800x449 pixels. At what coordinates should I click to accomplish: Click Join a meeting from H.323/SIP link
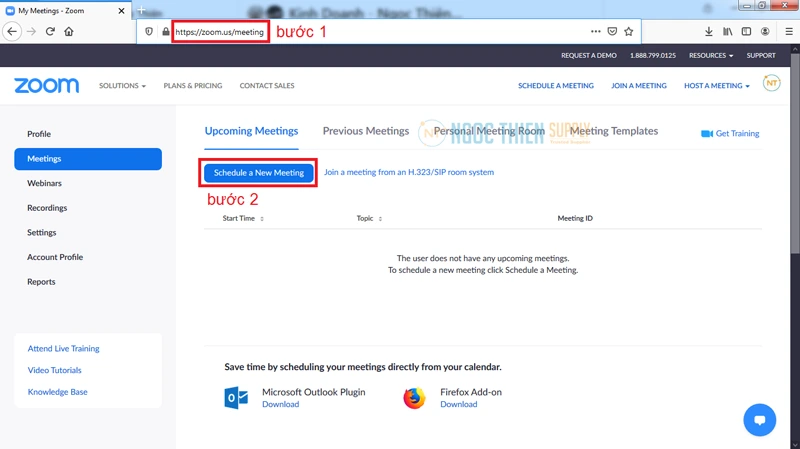[408, 173]
